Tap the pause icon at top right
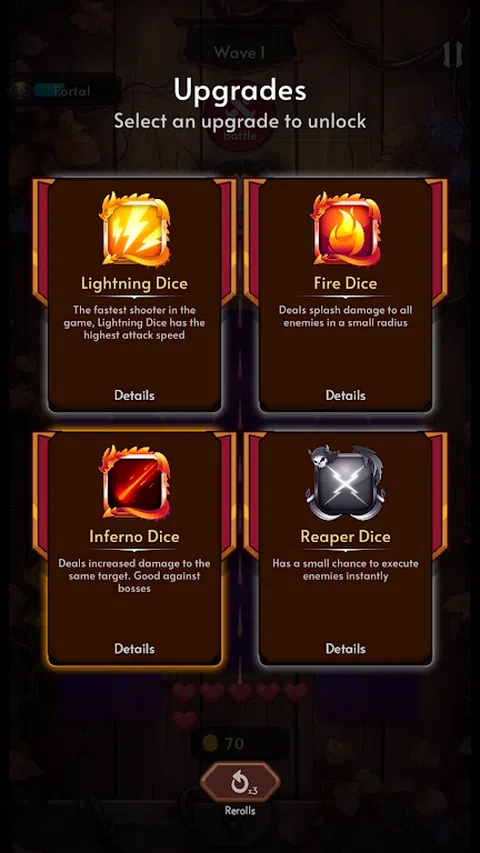Image resolution: width=480 pixels, height=853 pixels. [453, 54]
